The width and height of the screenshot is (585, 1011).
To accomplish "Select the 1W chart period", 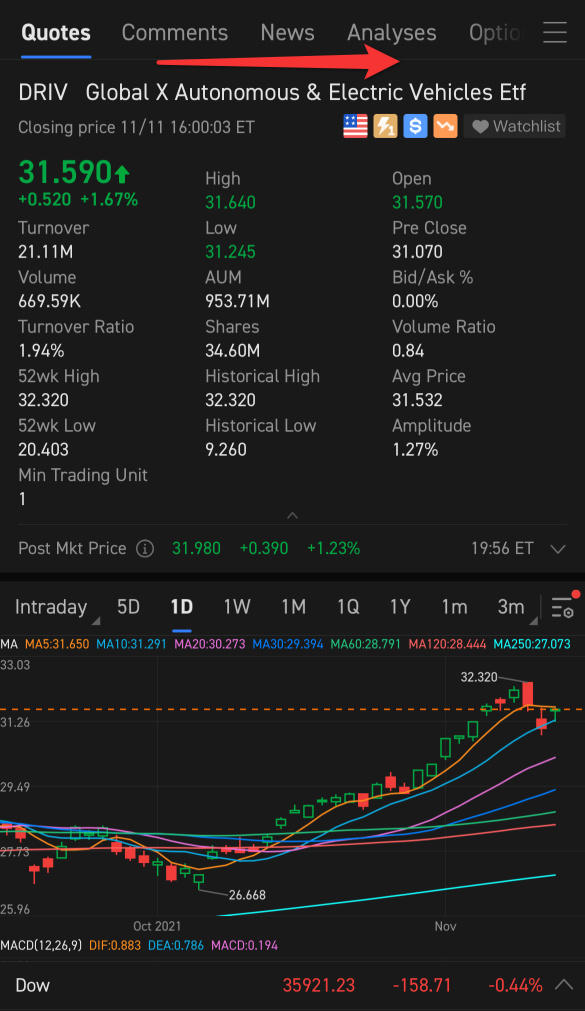I will tap(237, 607).
